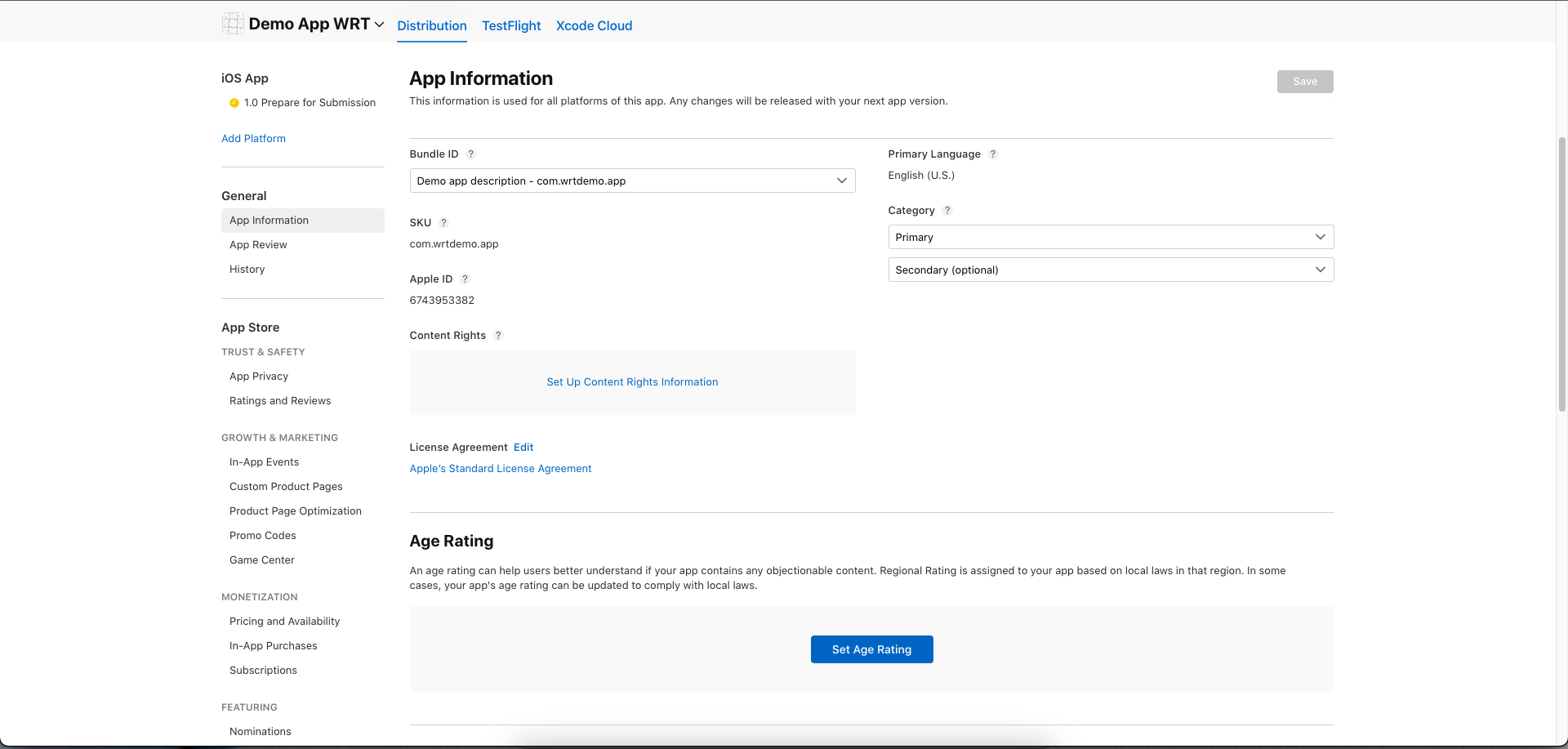1568x749 pixels.
Task: Open App Privacy section
Action: (259, 377)
